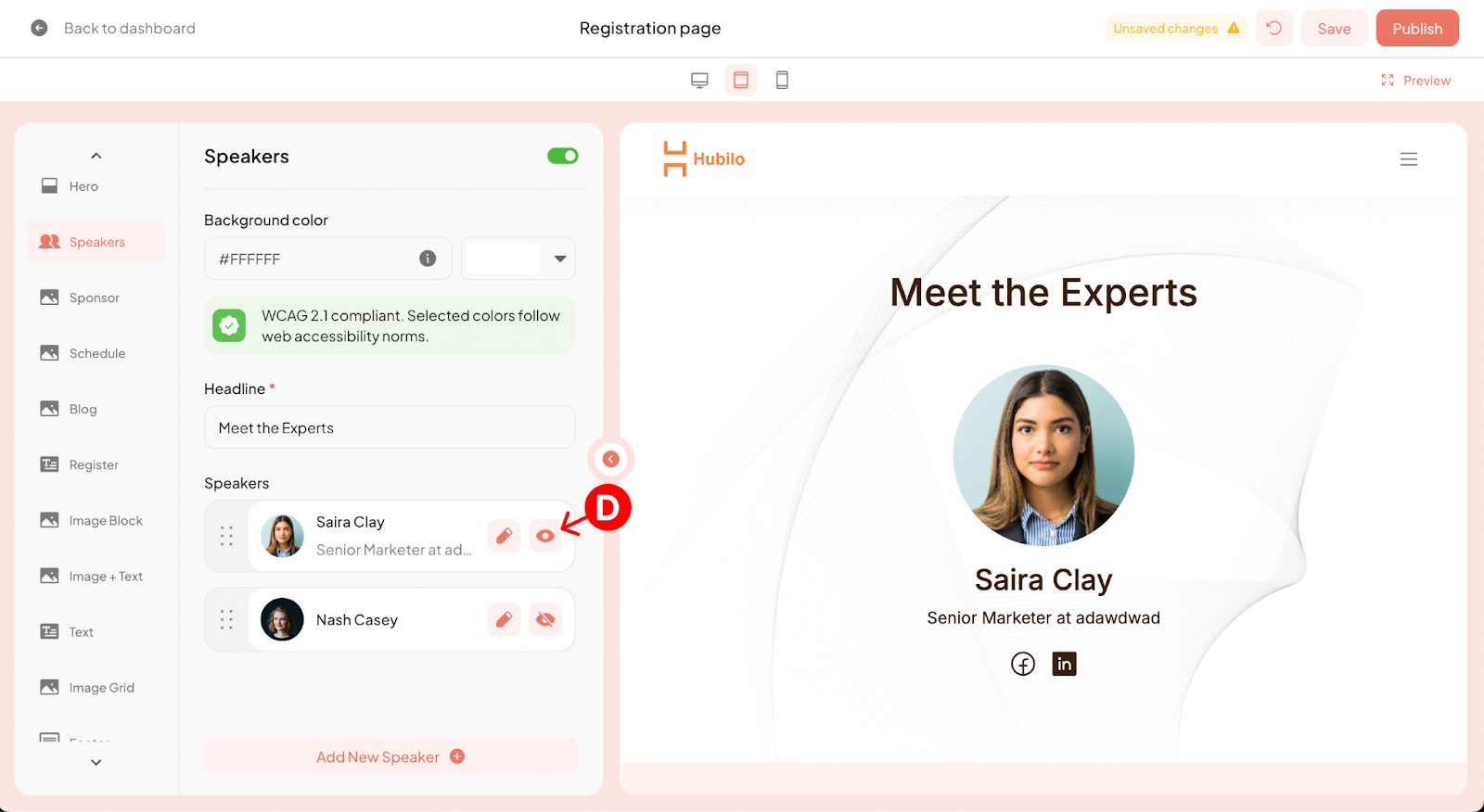Click the Meet the Experts heading

[x=1043, y=293]
